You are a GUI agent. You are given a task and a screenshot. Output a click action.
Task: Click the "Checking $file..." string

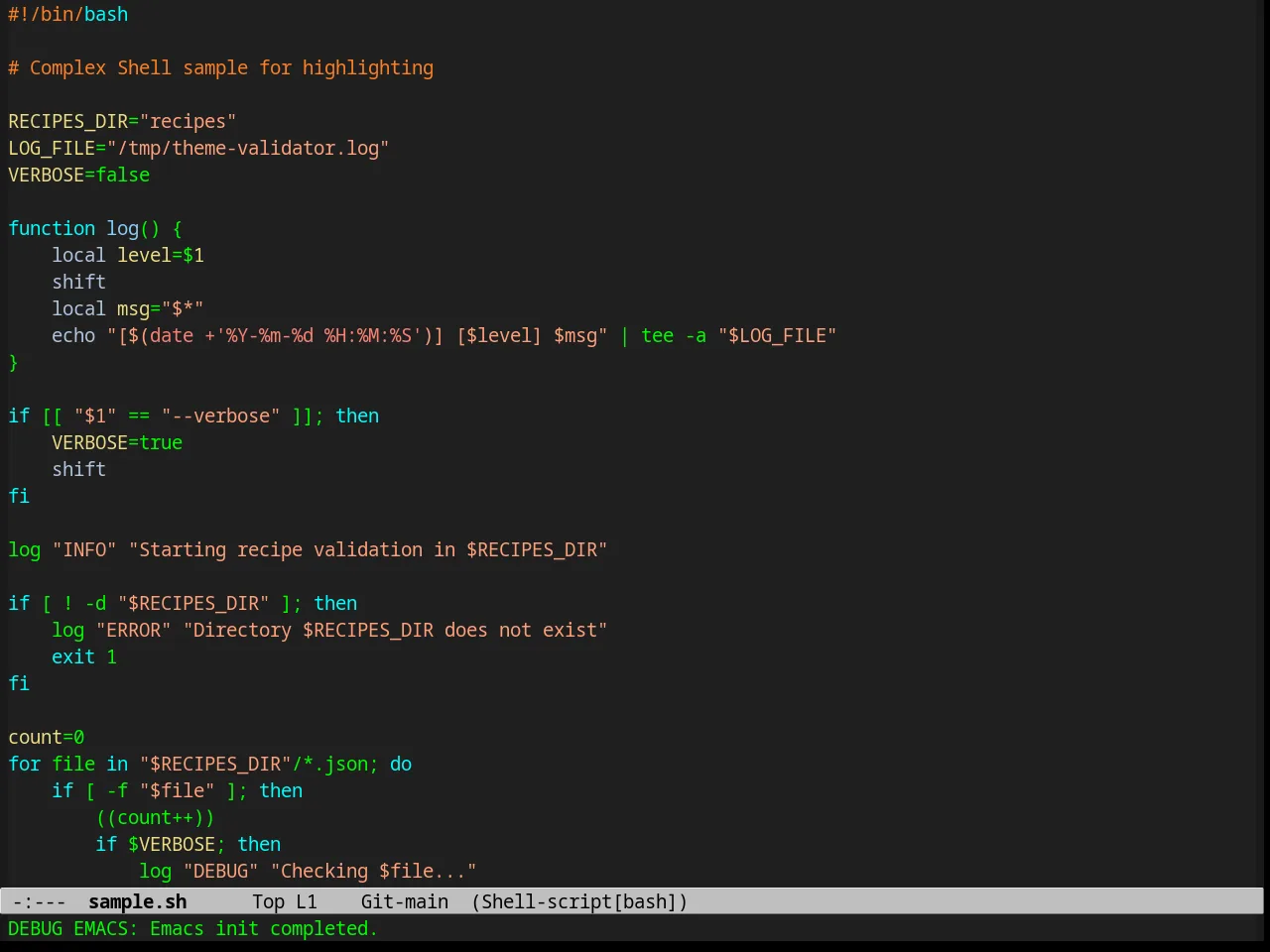373,871
